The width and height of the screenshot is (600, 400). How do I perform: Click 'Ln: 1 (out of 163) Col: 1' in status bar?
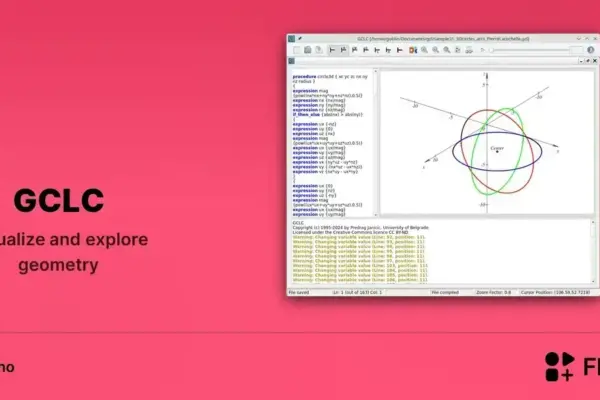coord(357,292)
